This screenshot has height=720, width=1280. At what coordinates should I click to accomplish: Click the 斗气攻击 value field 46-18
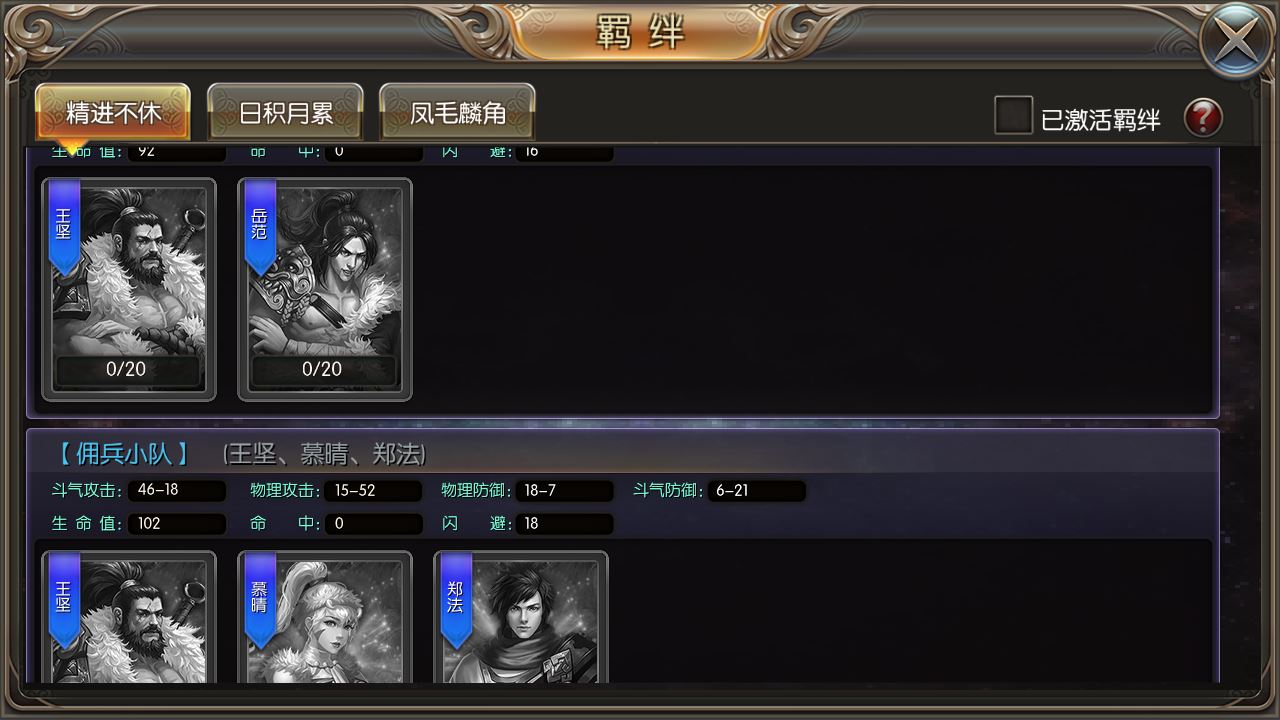coord(176,491)
